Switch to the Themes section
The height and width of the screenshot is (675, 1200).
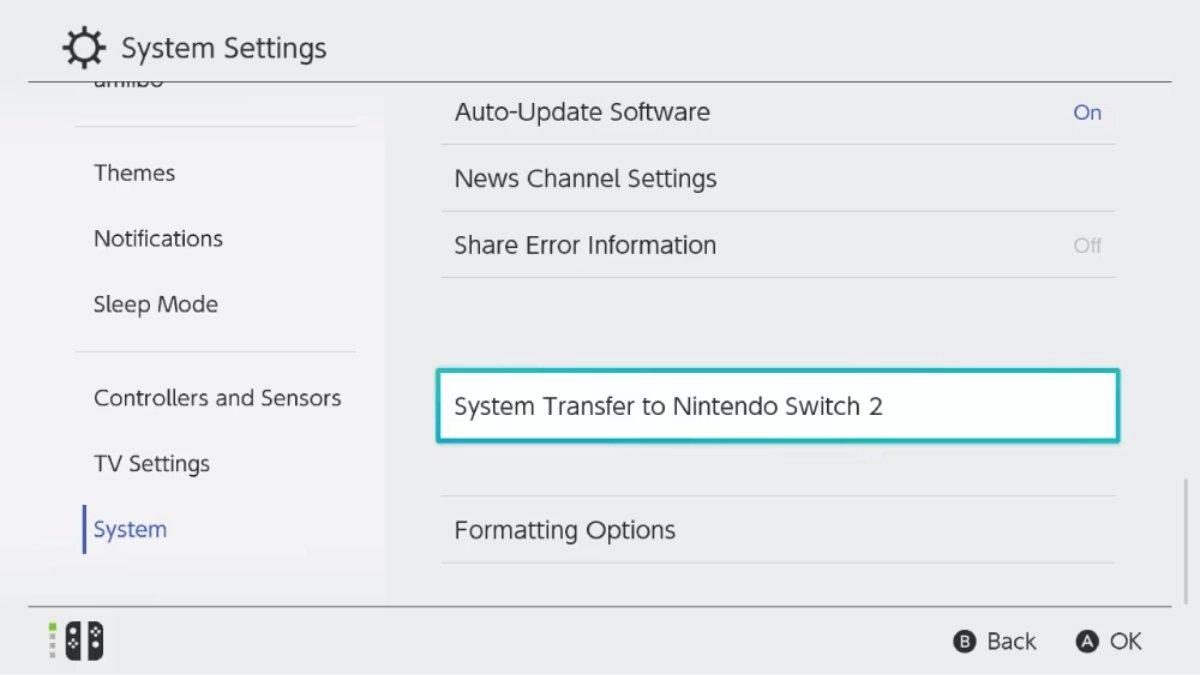[134, 172]
